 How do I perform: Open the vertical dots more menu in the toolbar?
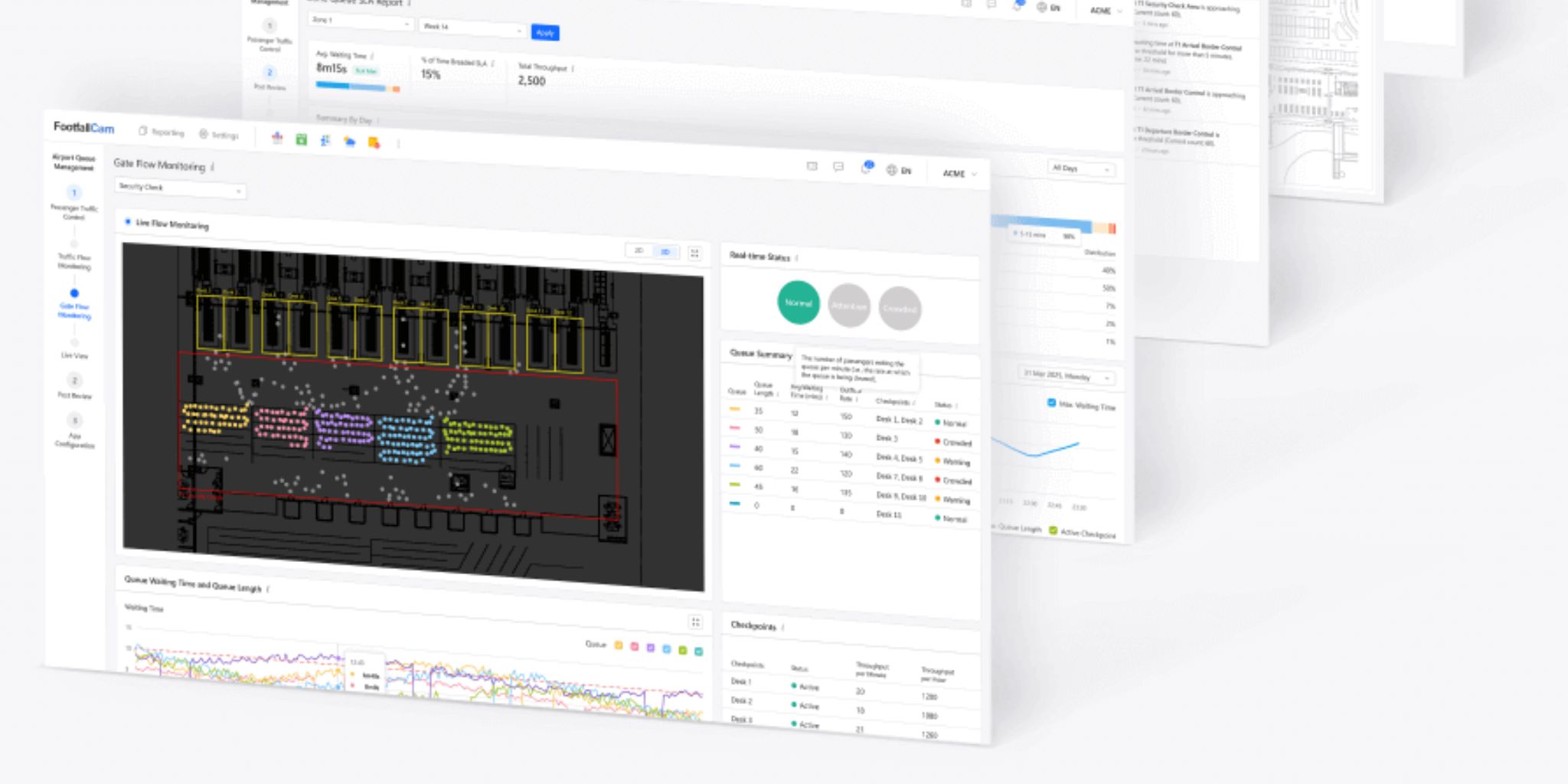(398, 143)
